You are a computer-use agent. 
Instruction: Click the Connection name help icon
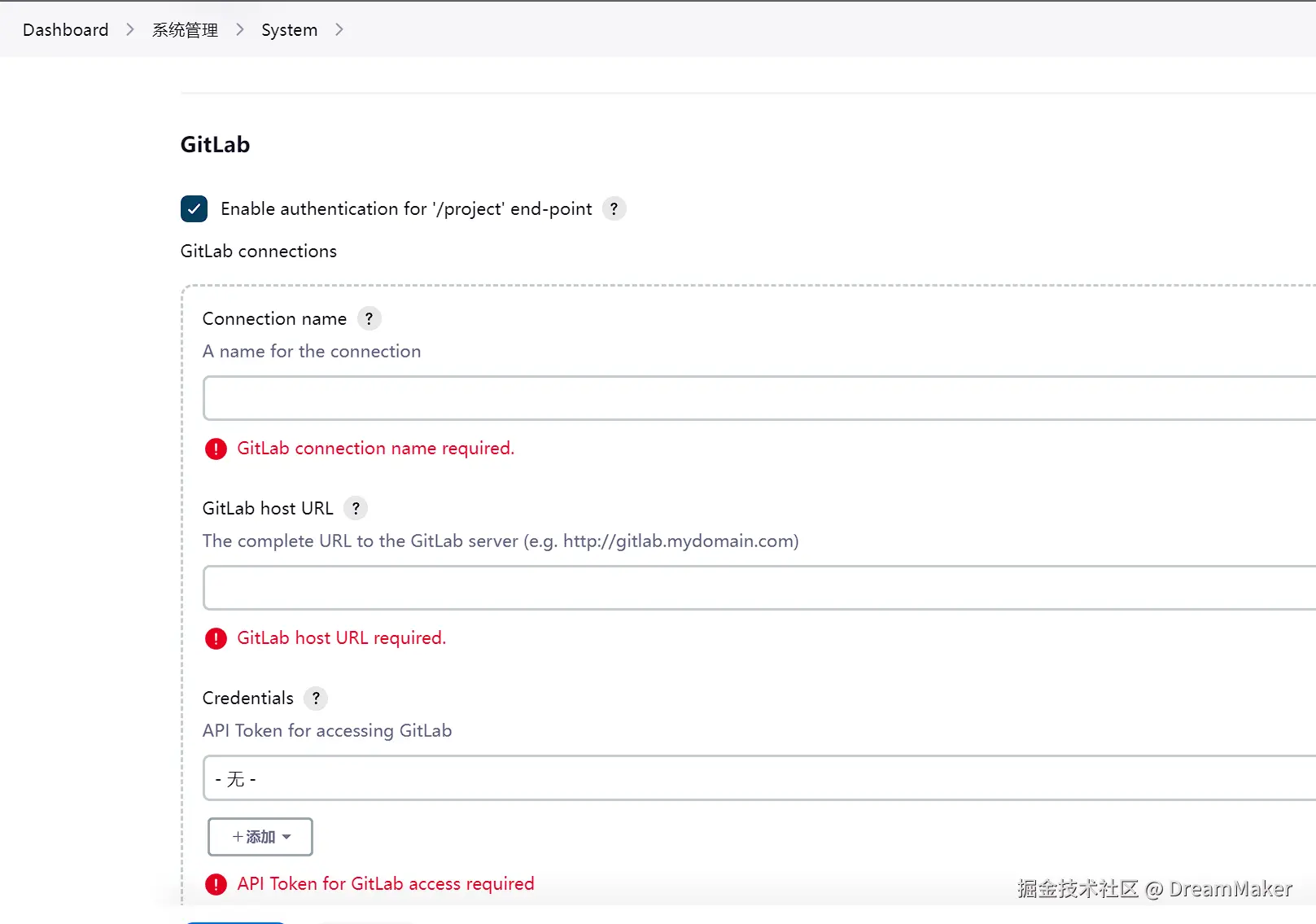[369, 318]
